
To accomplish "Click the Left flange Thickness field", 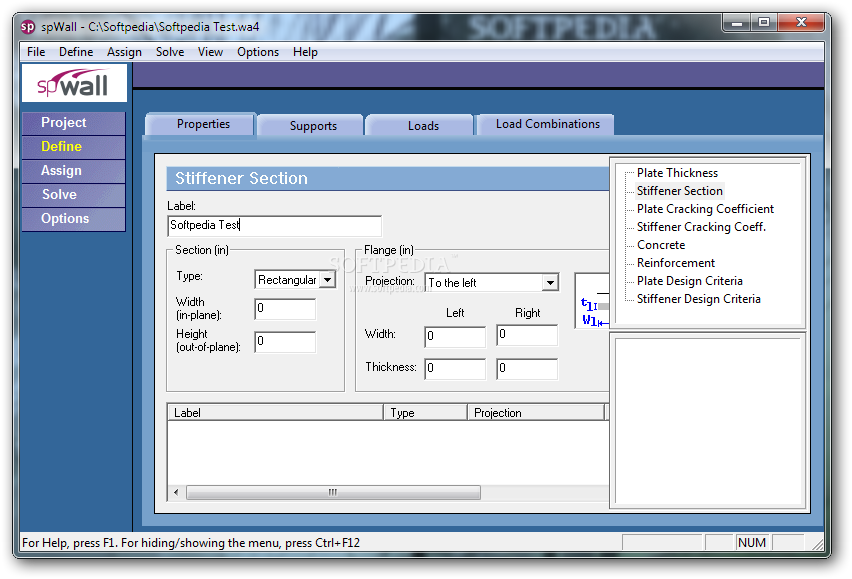I will point(455,369).
